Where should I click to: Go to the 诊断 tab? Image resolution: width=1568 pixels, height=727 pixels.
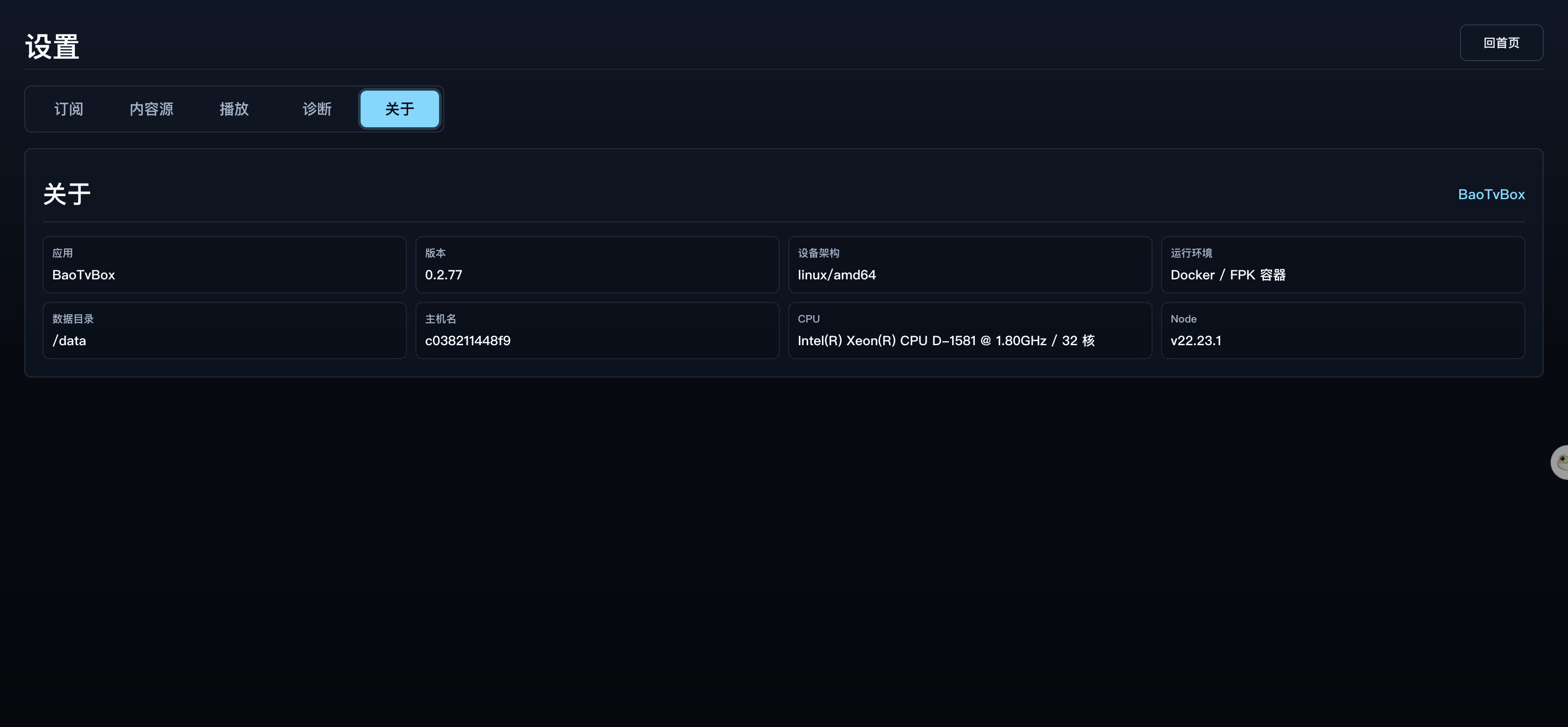click(317, 109)
